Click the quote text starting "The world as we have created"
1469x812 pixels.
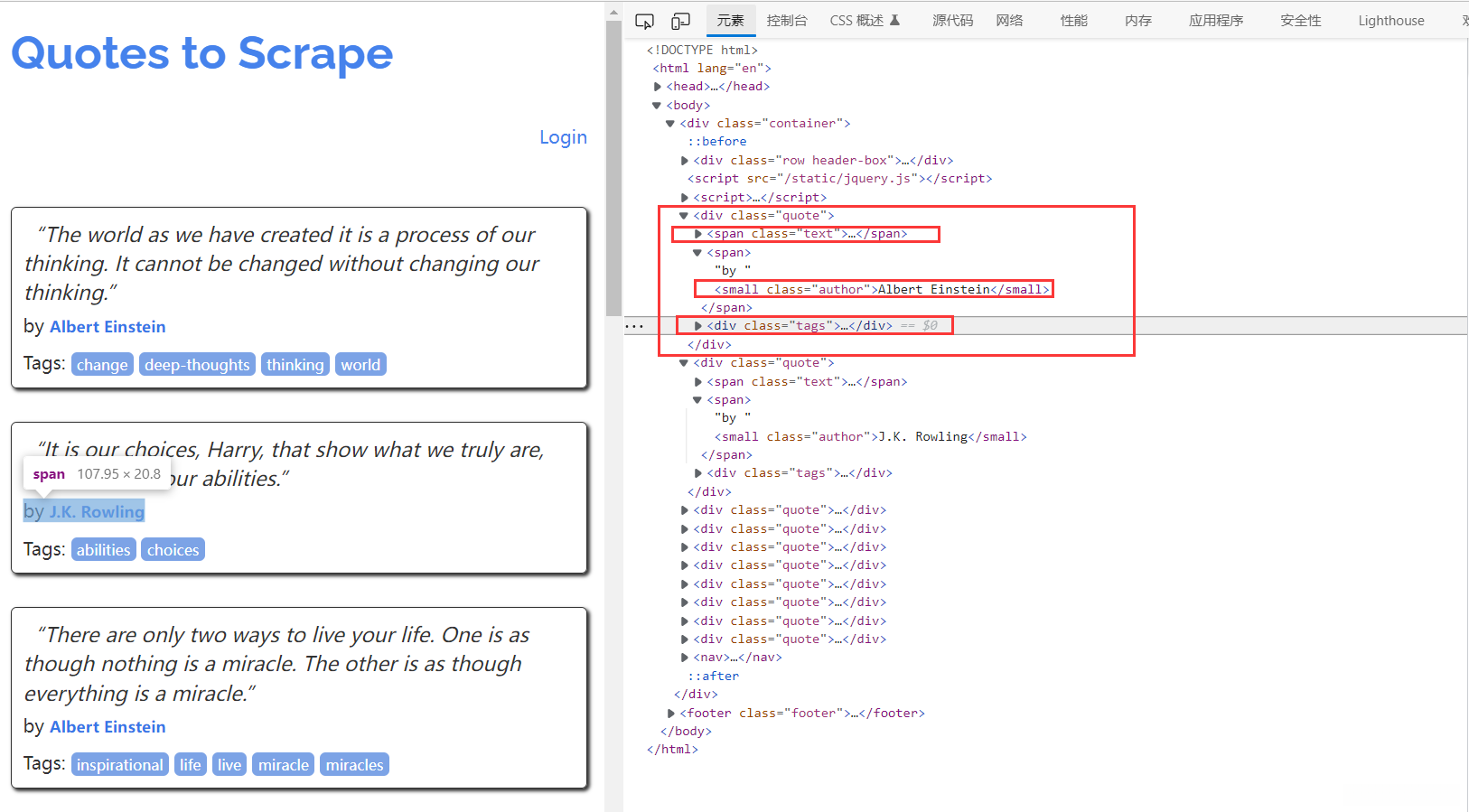click(282, 264)
